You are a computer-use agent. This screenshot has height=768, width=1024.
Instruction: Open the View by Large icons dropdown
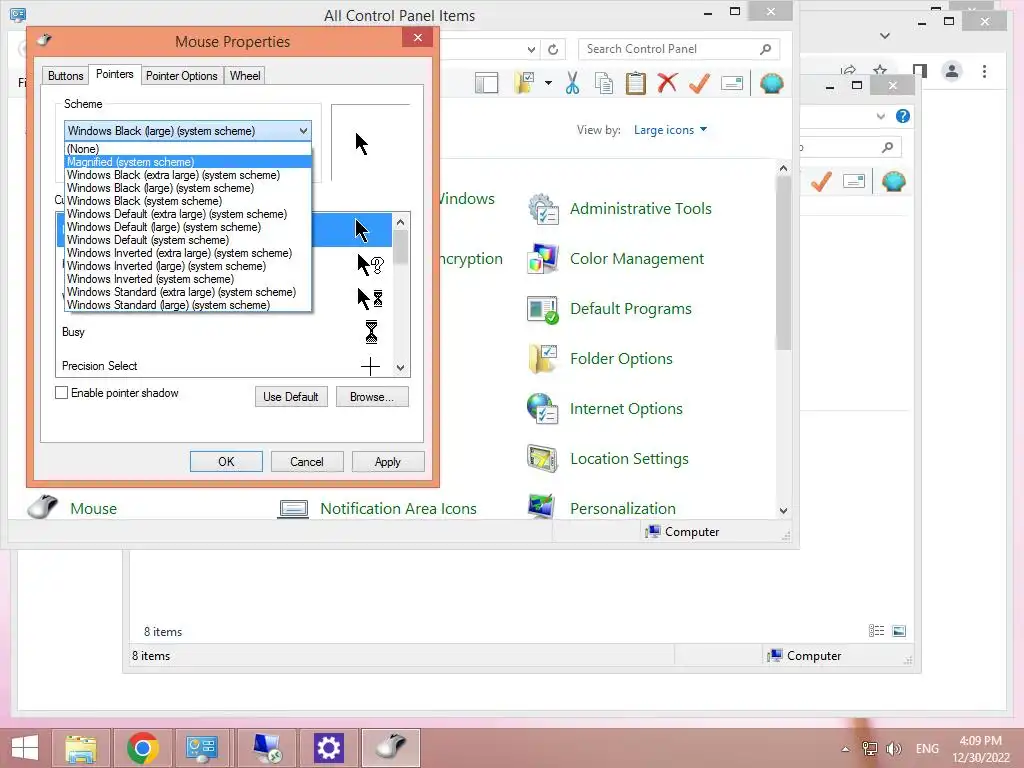(670, 130)
